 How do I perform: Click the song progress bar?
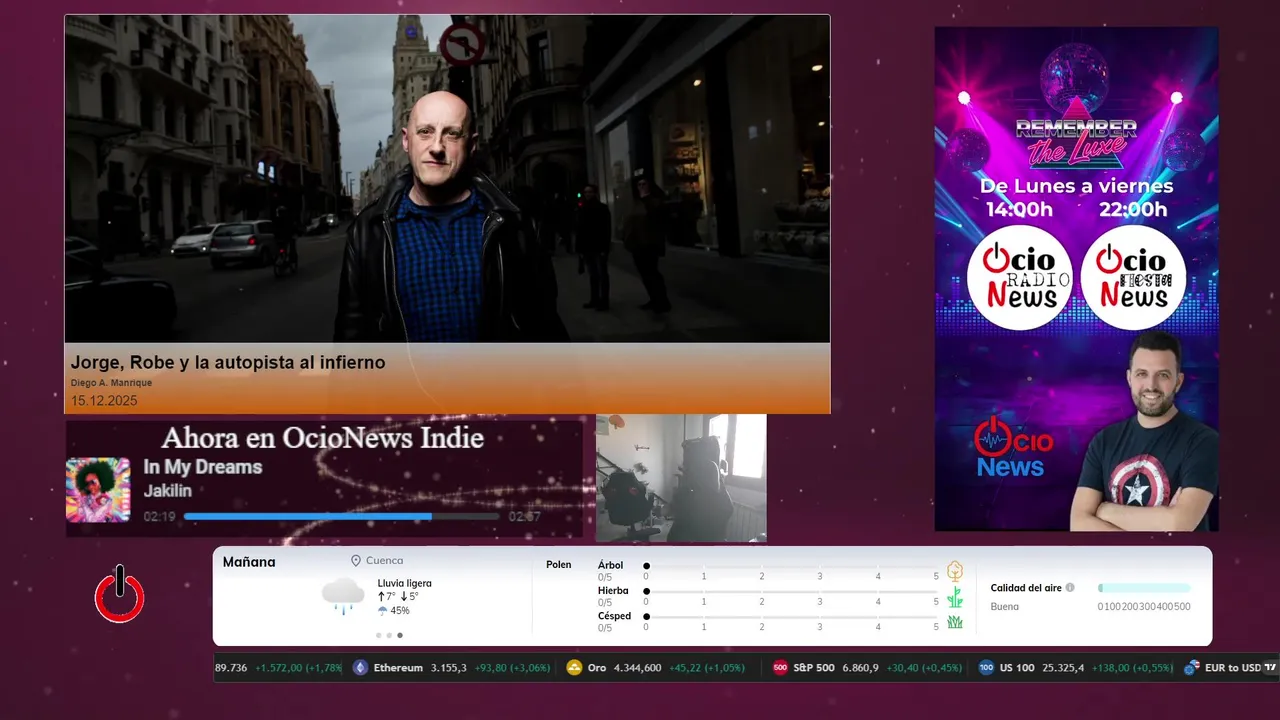[342, 517]
